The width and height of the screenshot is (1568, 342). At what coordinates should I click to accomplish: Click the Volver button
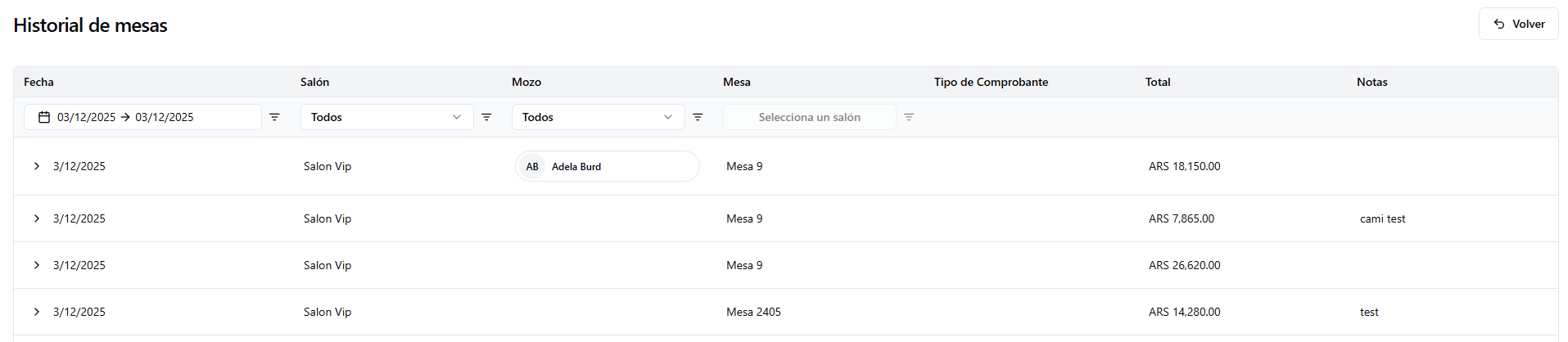click(x=1518, y=24)
